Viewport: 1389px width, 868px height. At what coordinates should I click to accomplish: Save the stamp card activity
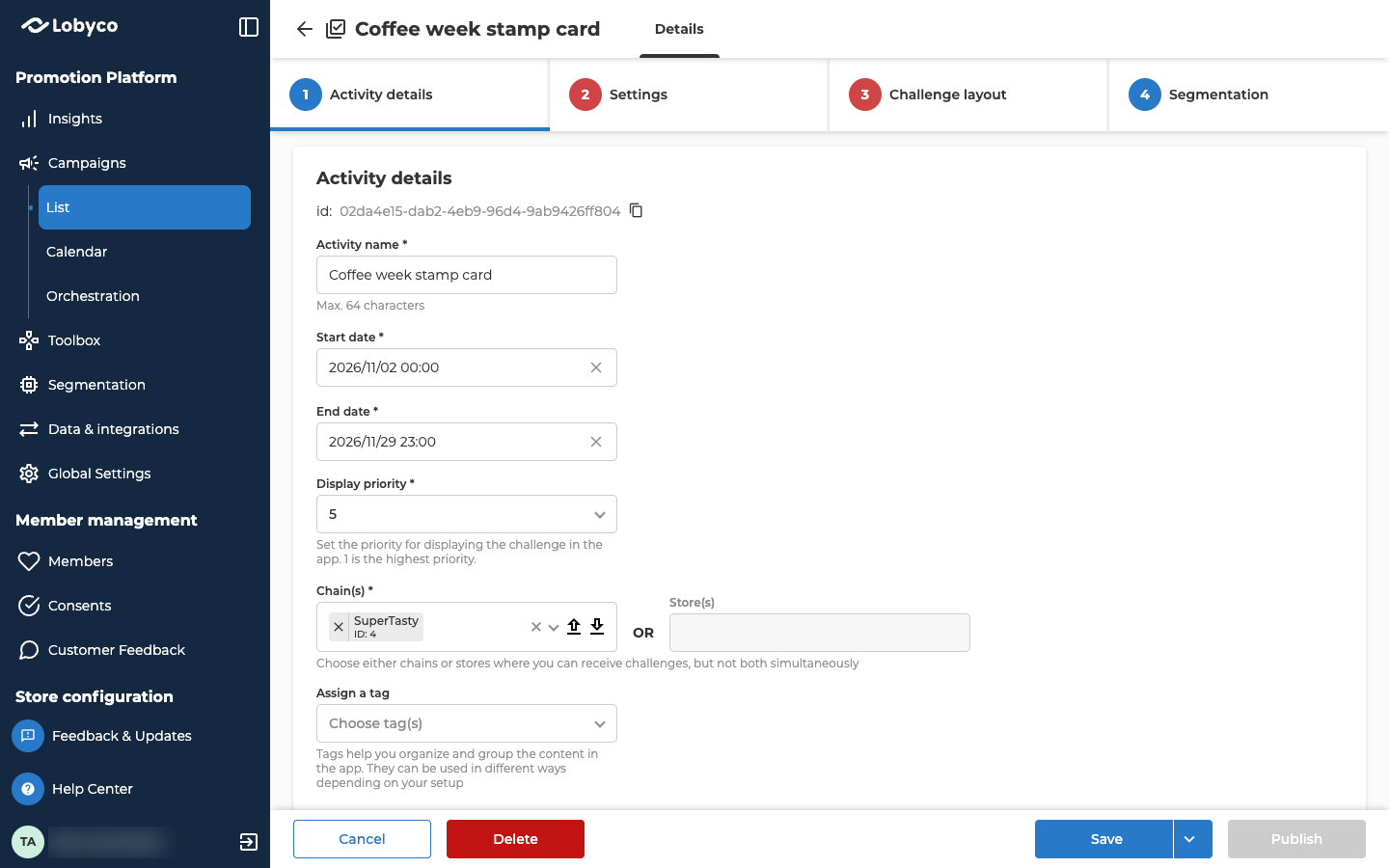[1103, 839]
